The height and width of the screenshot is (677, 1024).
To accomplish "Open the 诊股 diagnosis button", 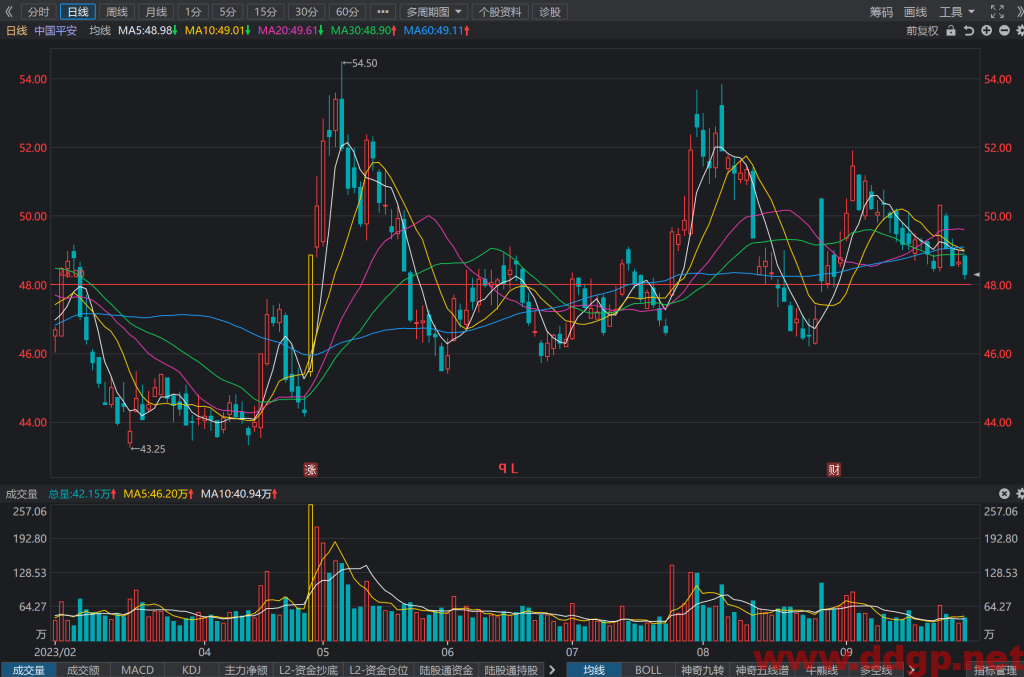I will pyautogui.click(x=550, y=12).
